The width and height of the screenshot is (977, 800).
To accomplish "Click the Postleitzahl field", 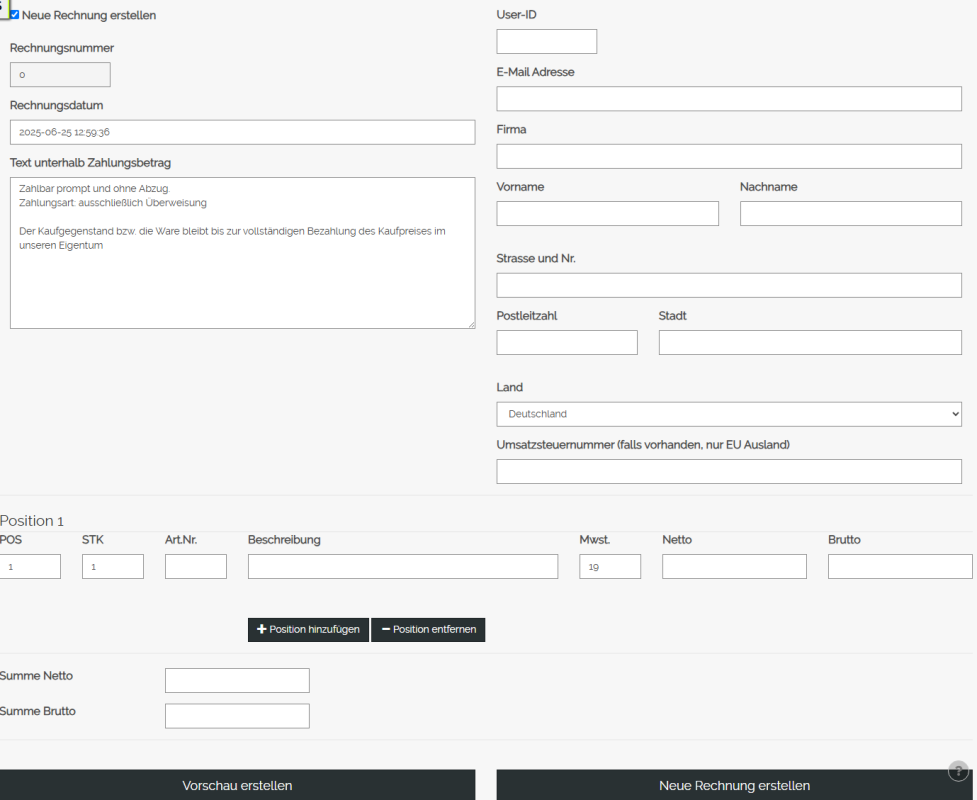I will click(x=566, y=342).
